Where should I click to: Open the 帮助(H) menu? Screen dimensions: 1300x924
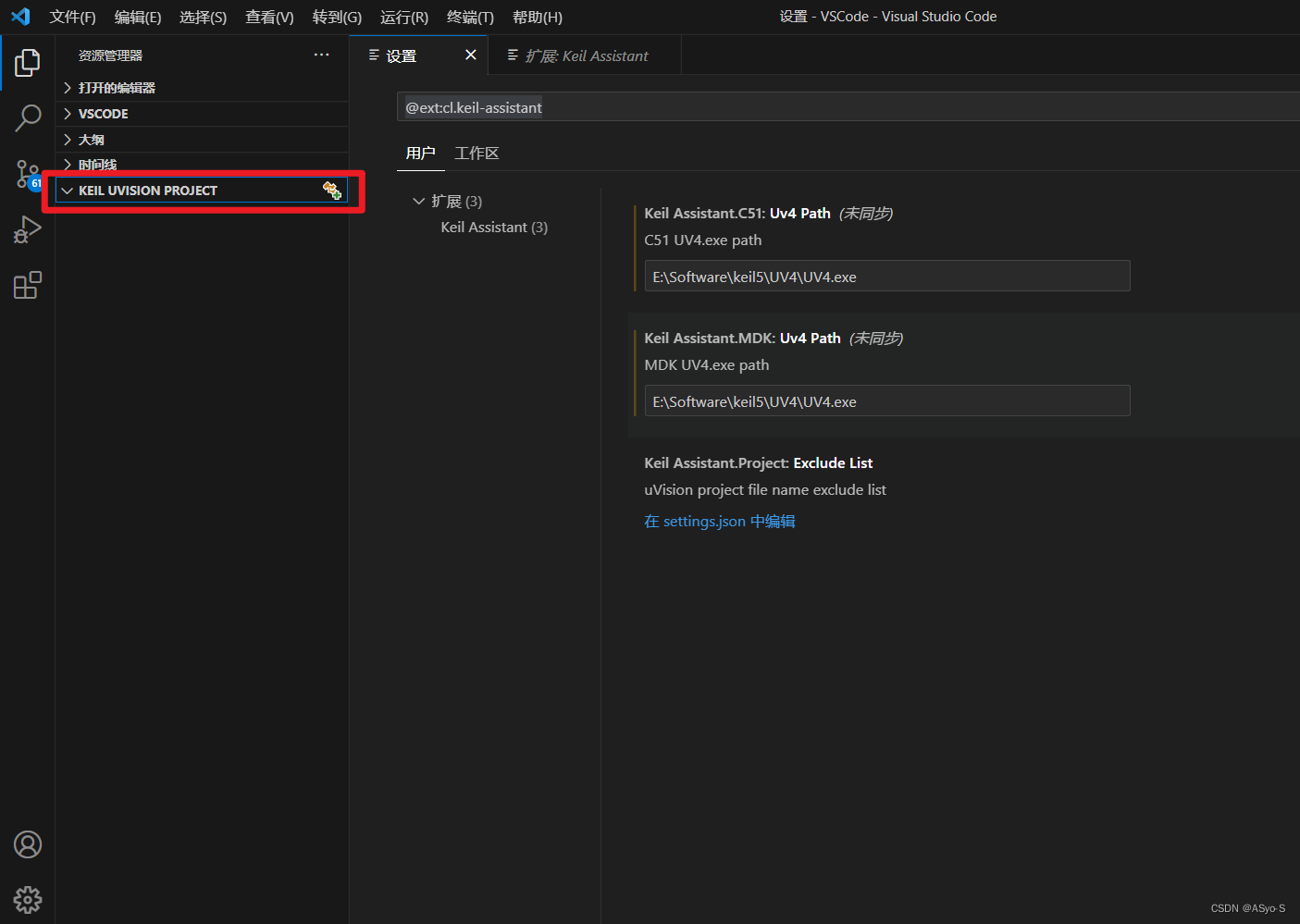pyautogui.click(x=538, y=17)
